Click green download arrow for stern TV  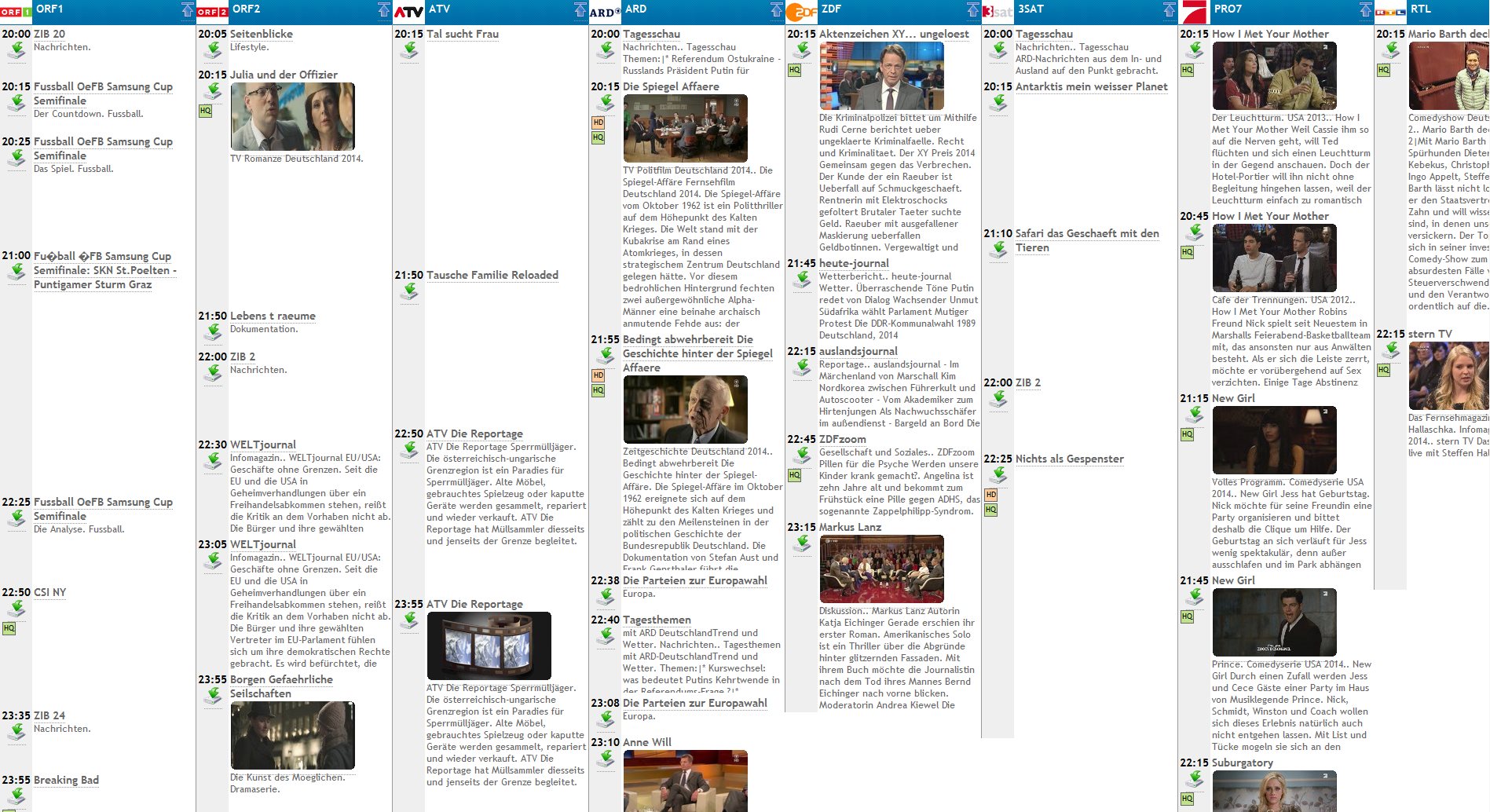(x=1391, y=351)
